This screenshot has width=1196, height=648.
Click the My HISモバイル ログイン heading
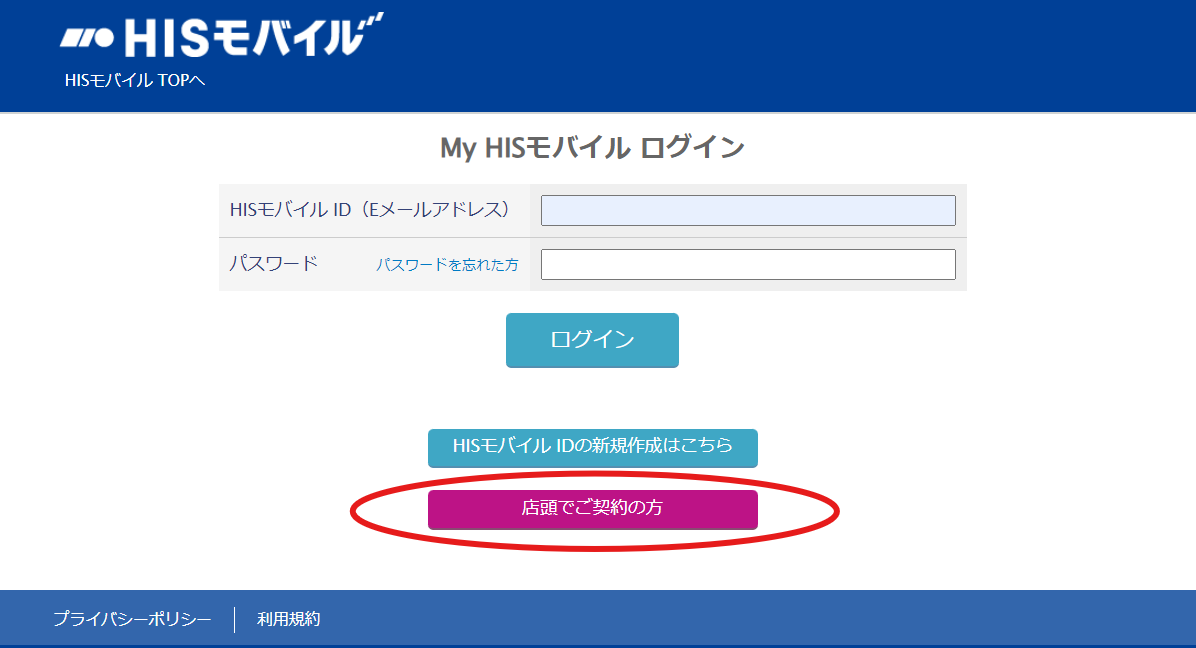click(592, 148)
